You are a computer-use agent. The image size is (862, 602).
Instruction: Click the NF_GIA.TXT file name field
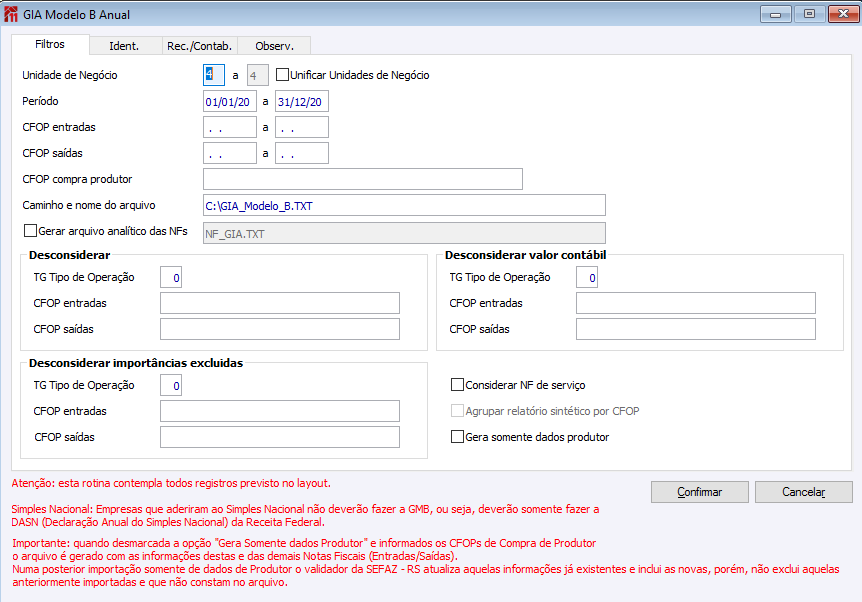pos(405,233)
